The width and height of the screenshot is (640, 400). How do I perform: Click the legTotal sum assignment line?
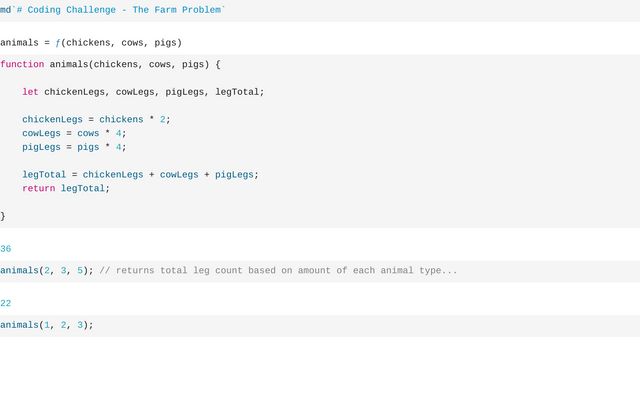pyautogui.click(x=140, y=174)
